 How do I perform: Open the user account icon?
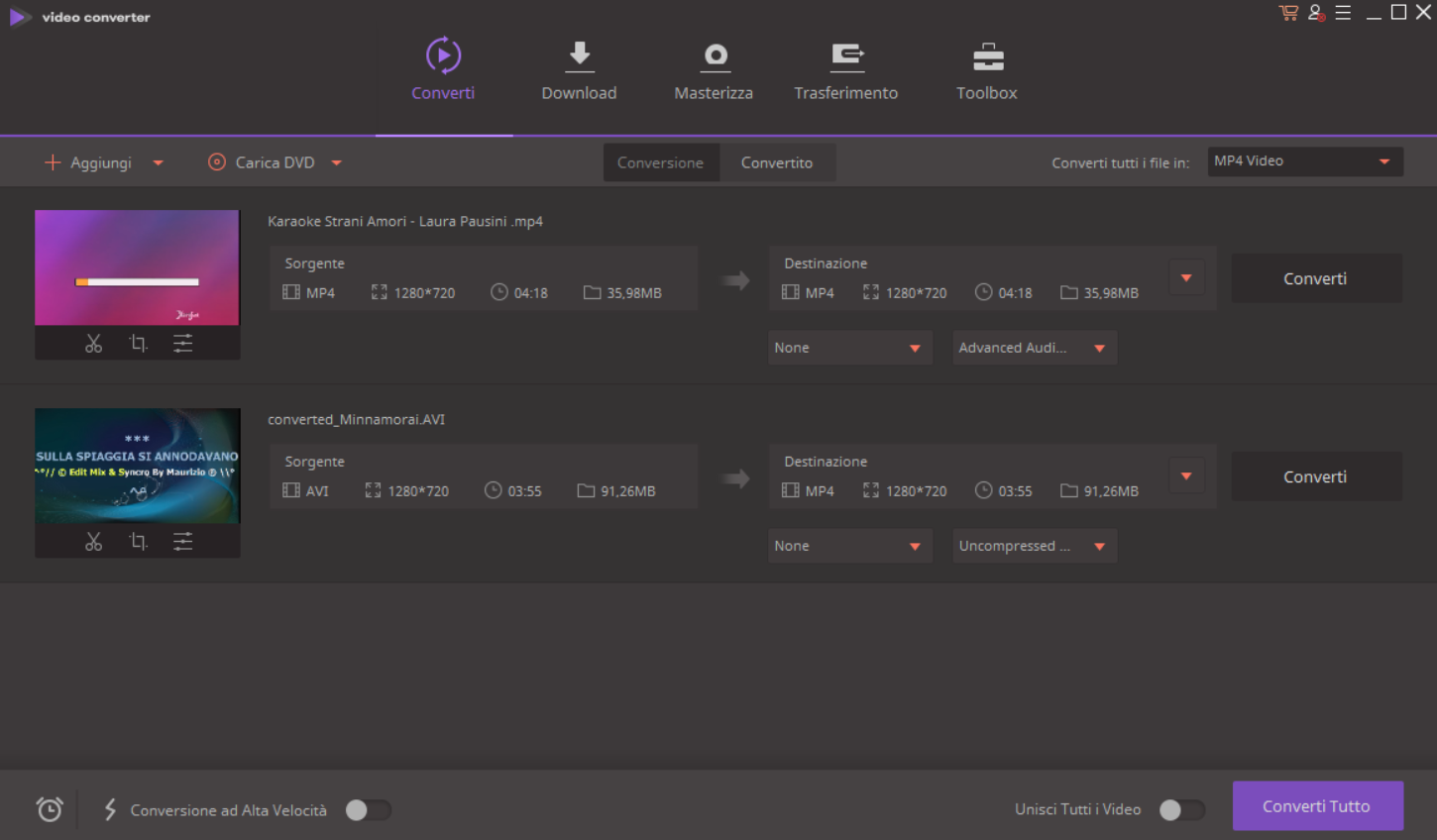click(1316, 13)
